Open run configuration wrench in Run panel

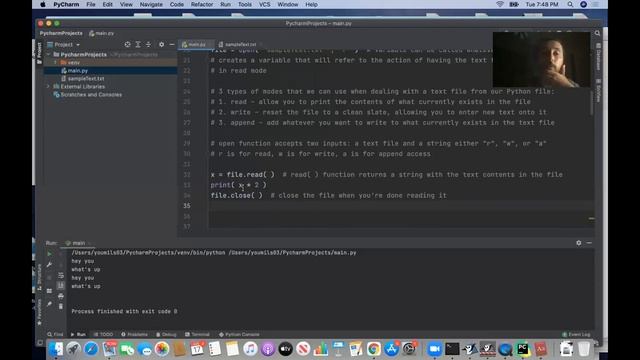(x=49, y=264)
